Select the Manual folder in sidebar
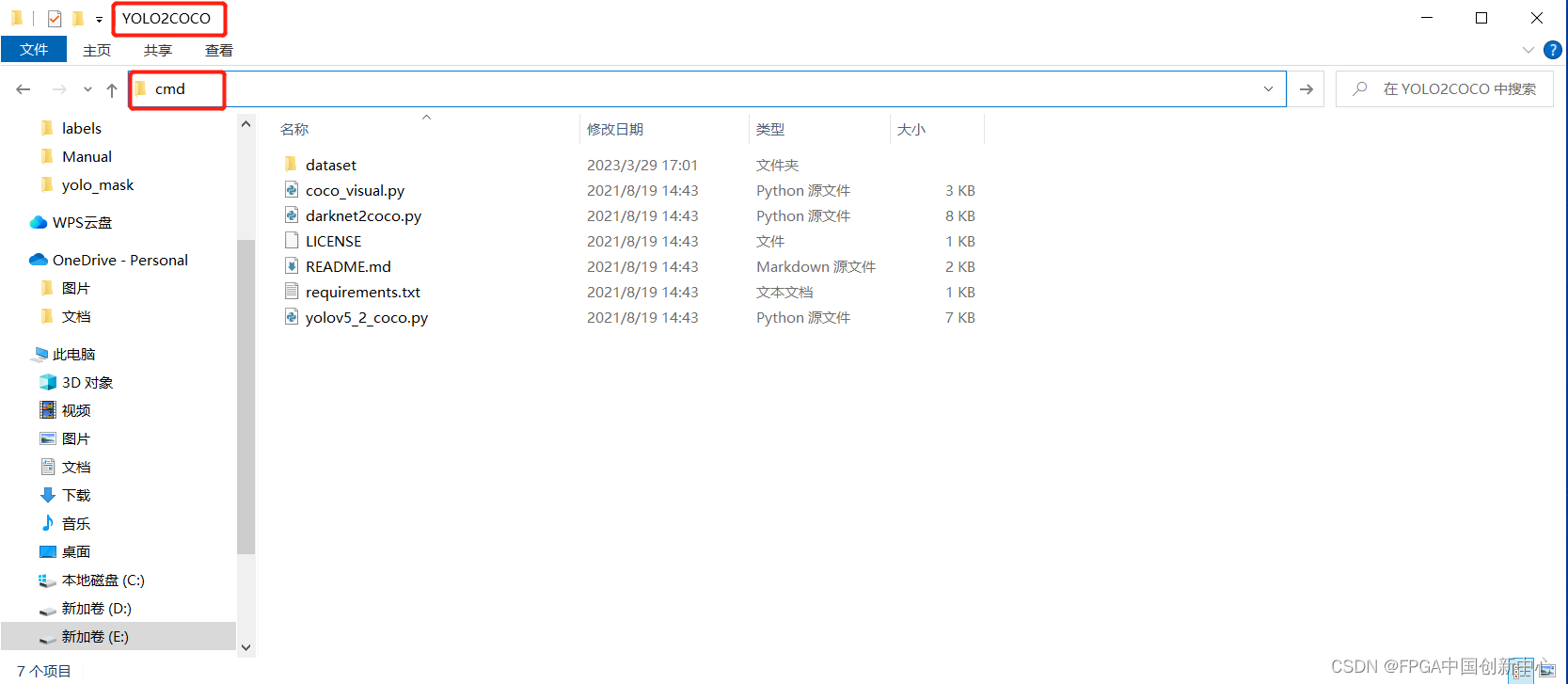This screenshot has width=1568, height=684. point(87,156)
